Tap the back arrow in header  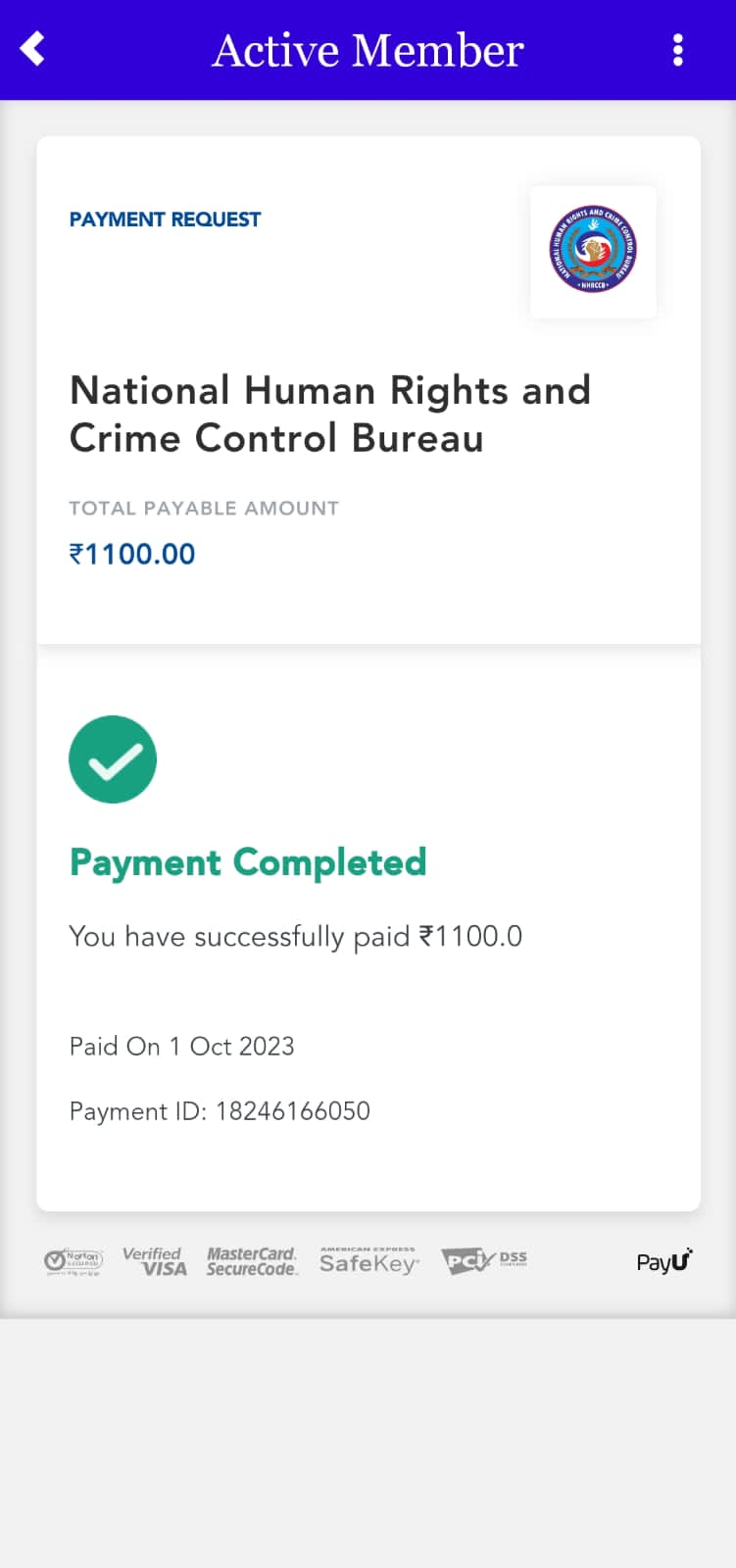click(x=32, y=49)
